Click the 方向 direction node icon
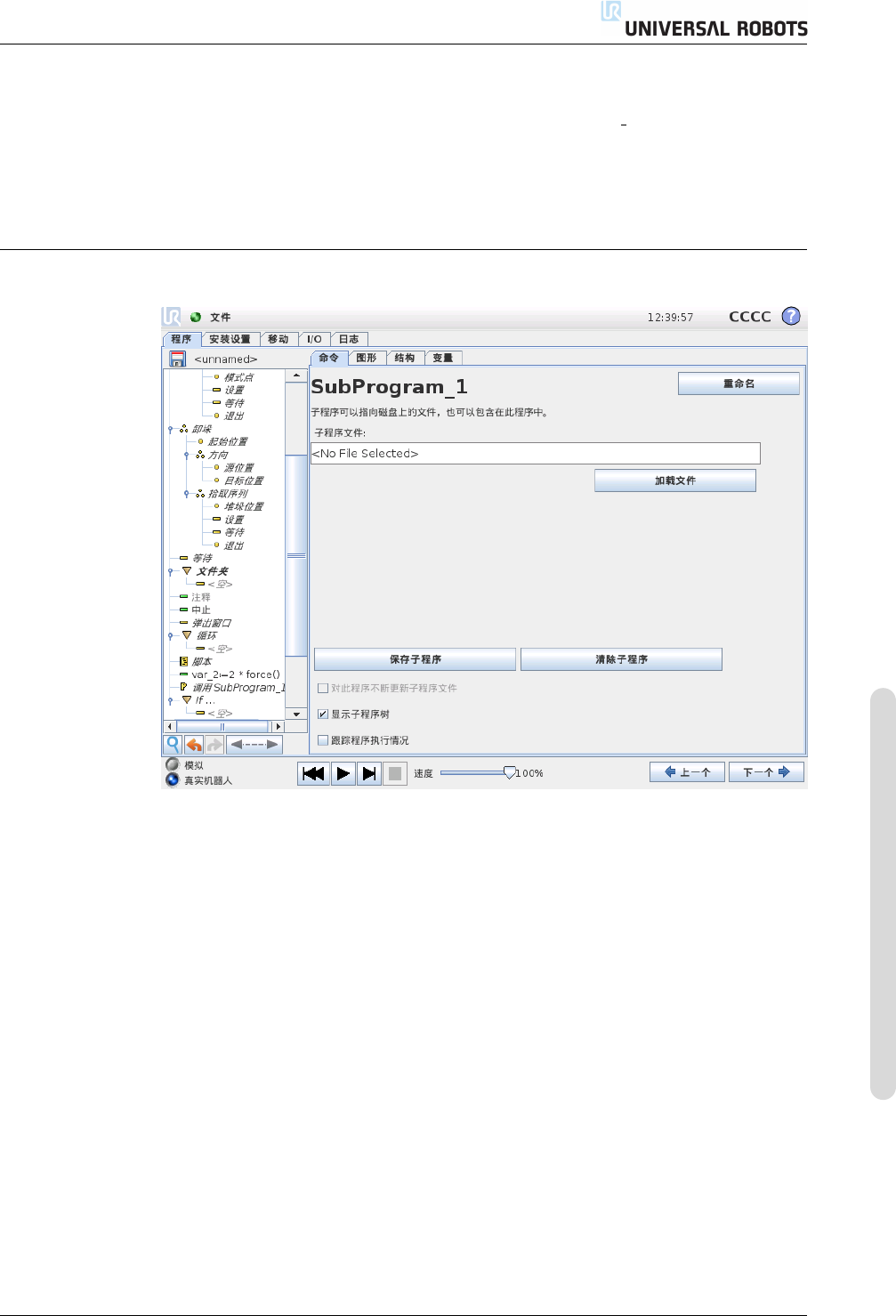896x1316 pixels. pos(200,454)
